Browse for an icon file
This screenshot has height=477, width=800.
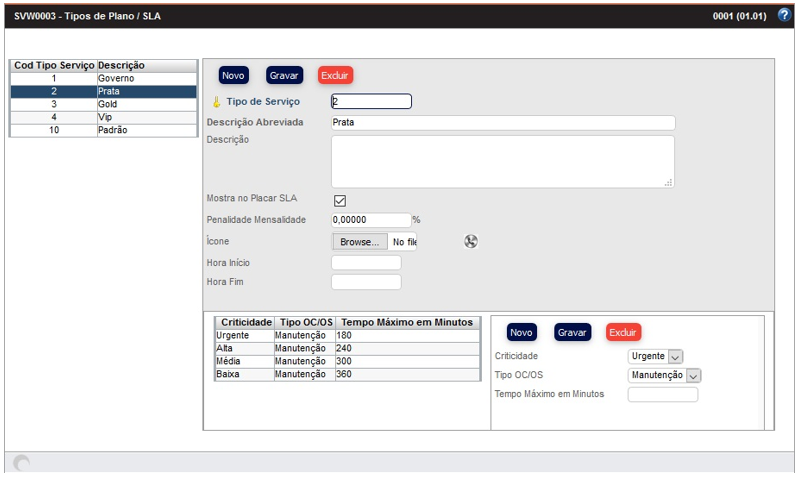coord(359,242)
